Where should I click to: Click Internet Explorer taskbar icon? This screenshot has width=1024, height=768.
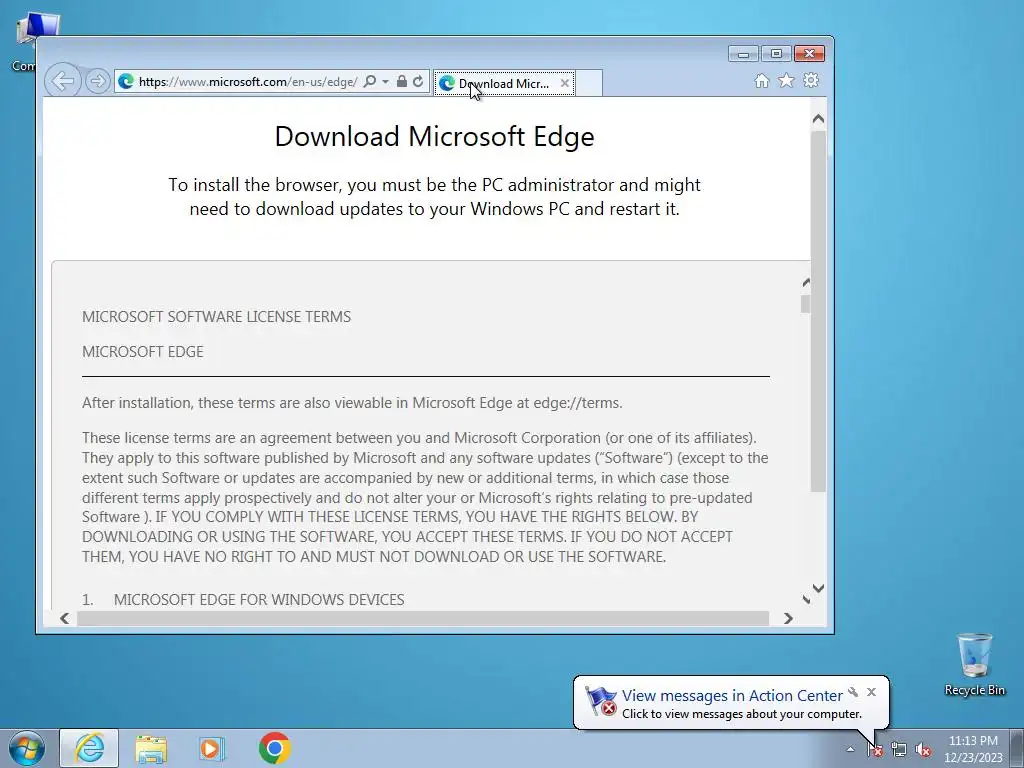(x=89, y=748)
